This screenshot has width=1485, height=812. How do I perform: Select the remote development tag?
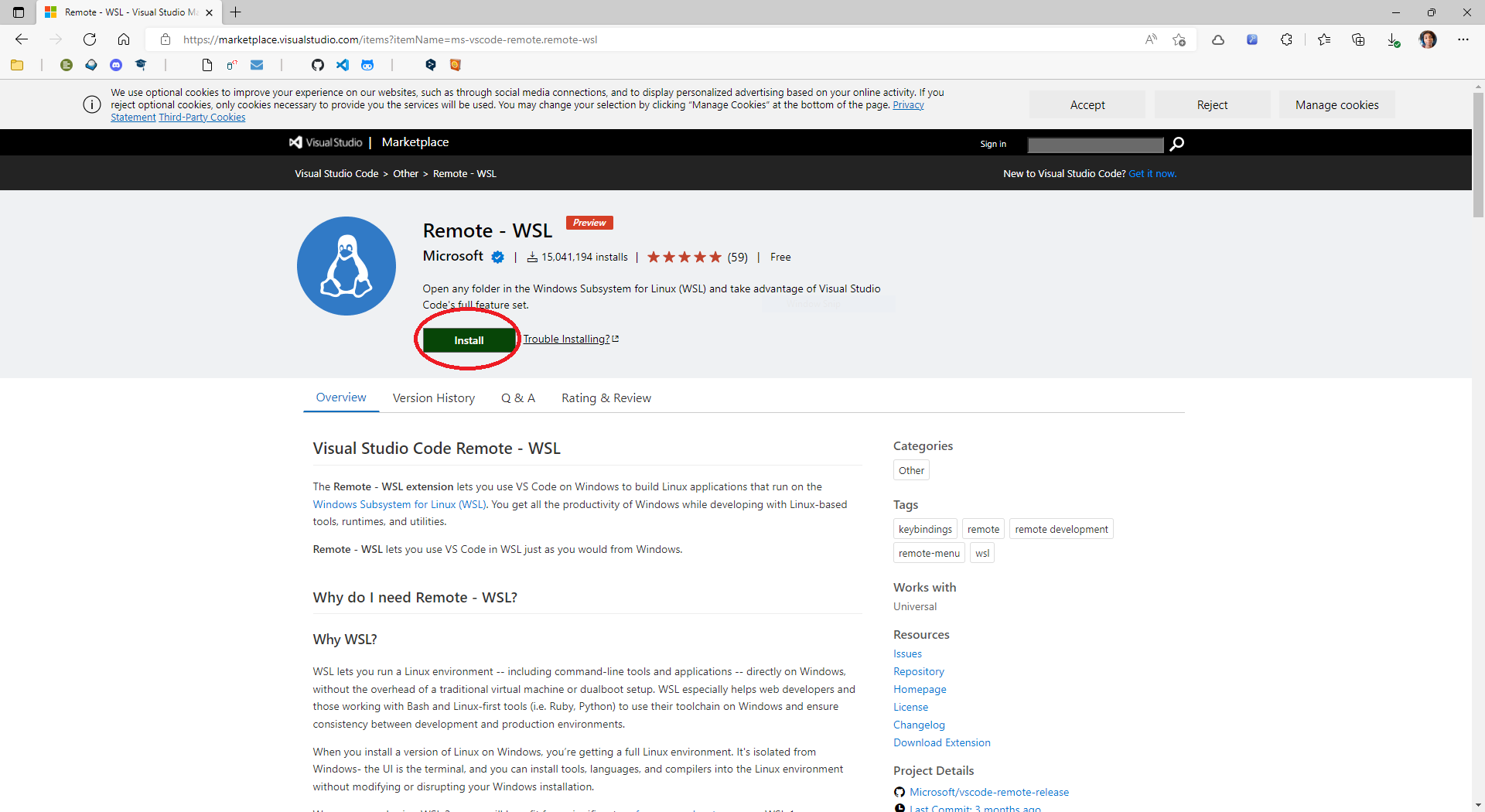point(1061,529)
